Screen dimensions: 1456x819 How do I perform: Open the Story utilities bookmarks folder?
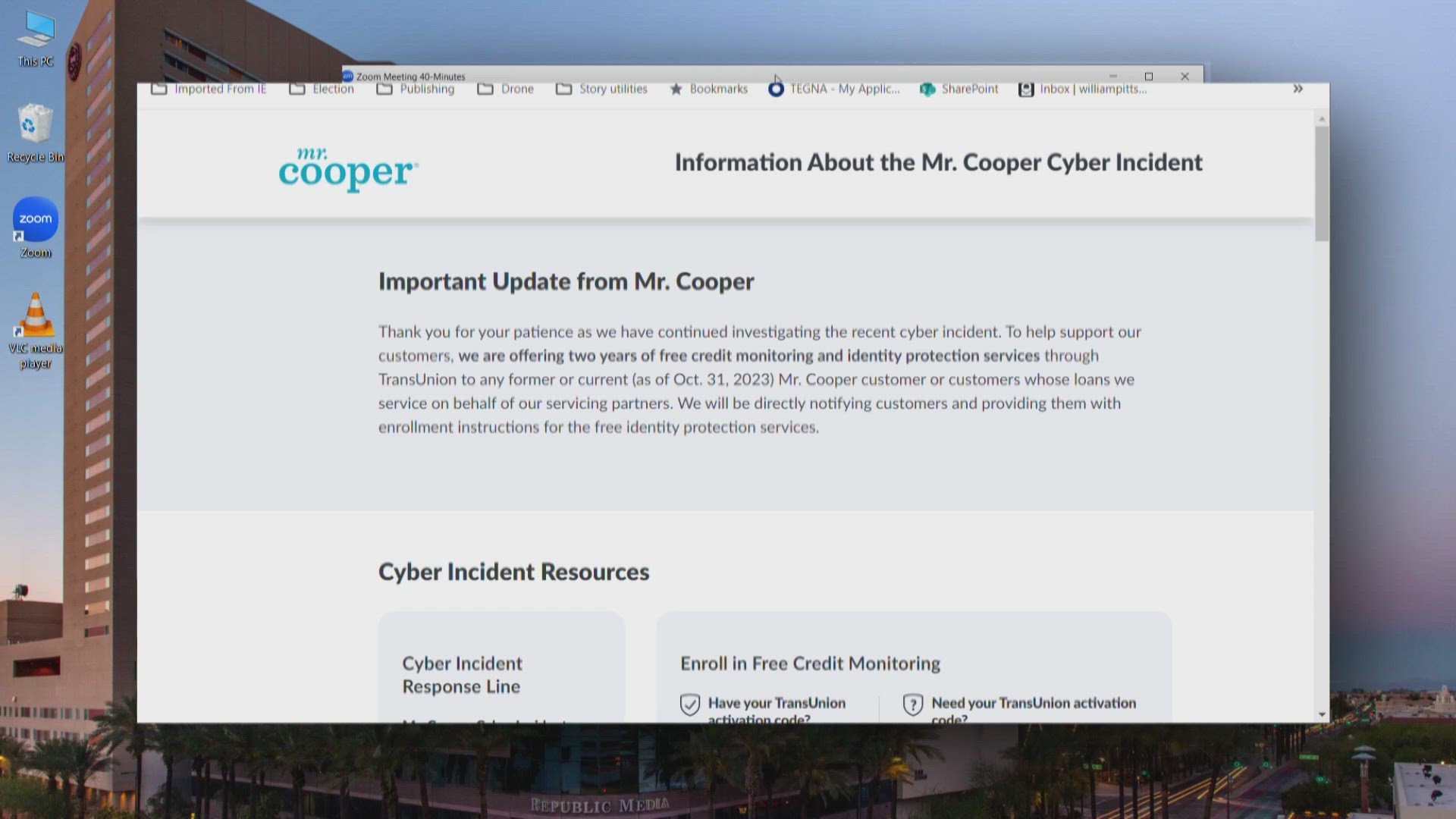coord(601,89)
